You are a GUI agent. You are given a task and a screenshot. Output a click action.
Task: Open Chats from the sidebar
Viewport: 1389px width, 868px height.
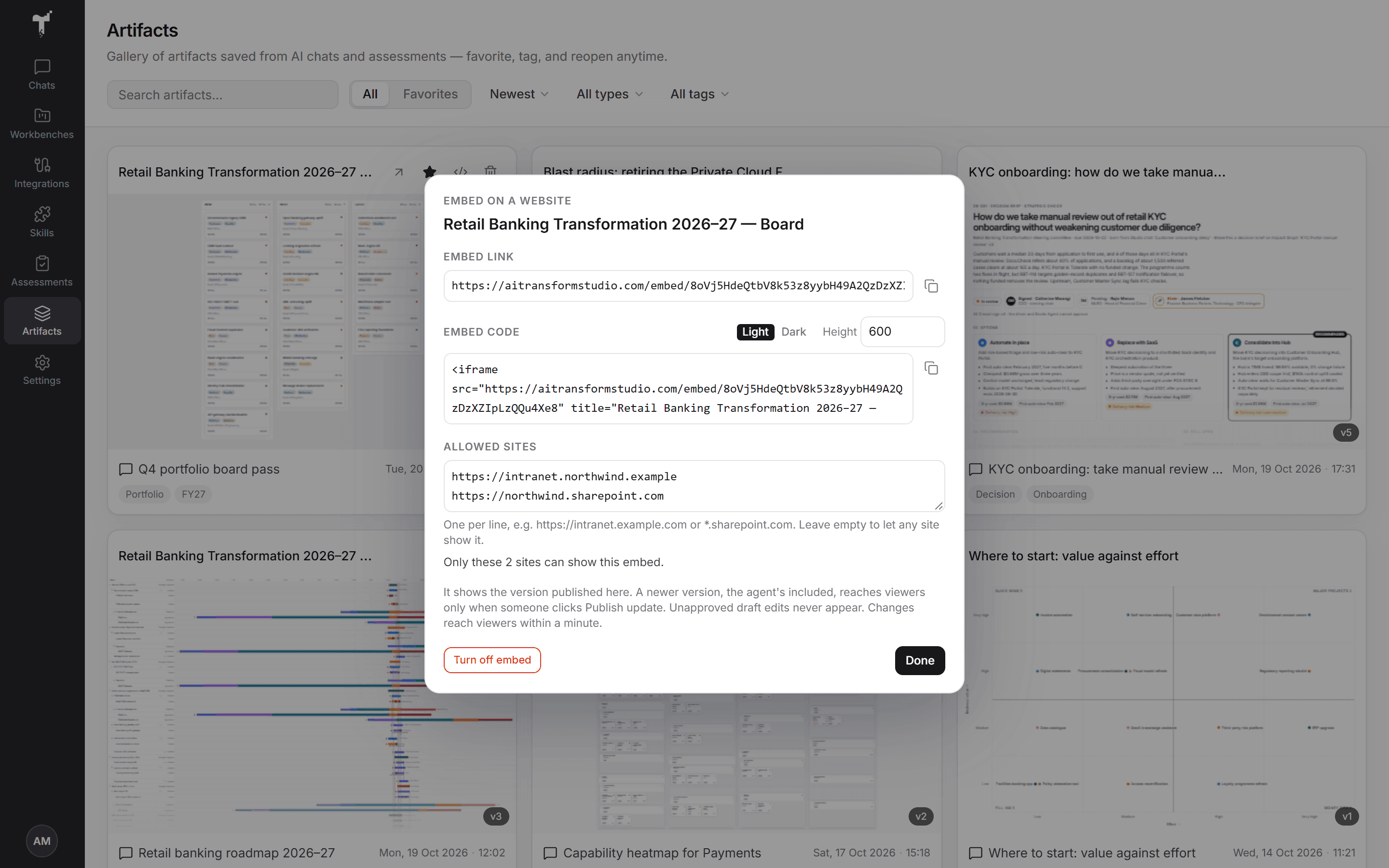click(42, 75)
